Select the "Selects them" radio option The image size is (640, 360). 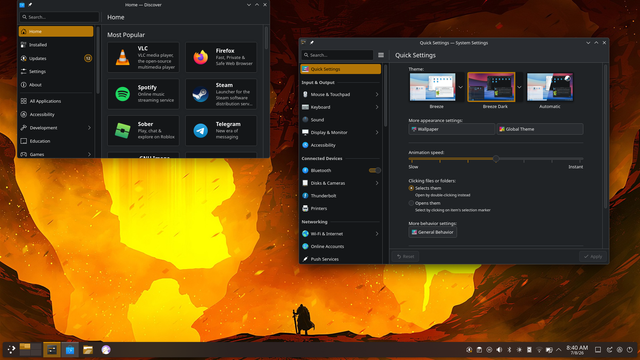coord(411,188)
